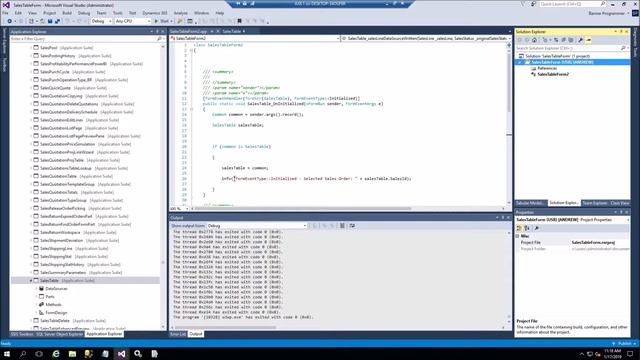Image resolution: width=640 pixels, height=360 pixels.
Task: Expand the Methods node under SalesTable
Action: (36, 304)
